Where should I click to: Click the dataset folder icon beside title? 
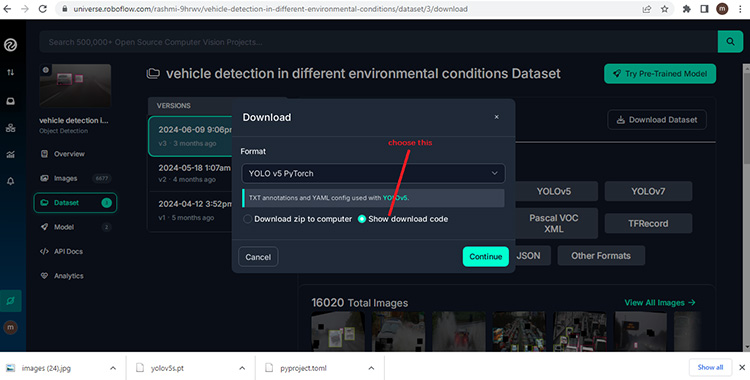pyautogui.click(x=153, y=74)
